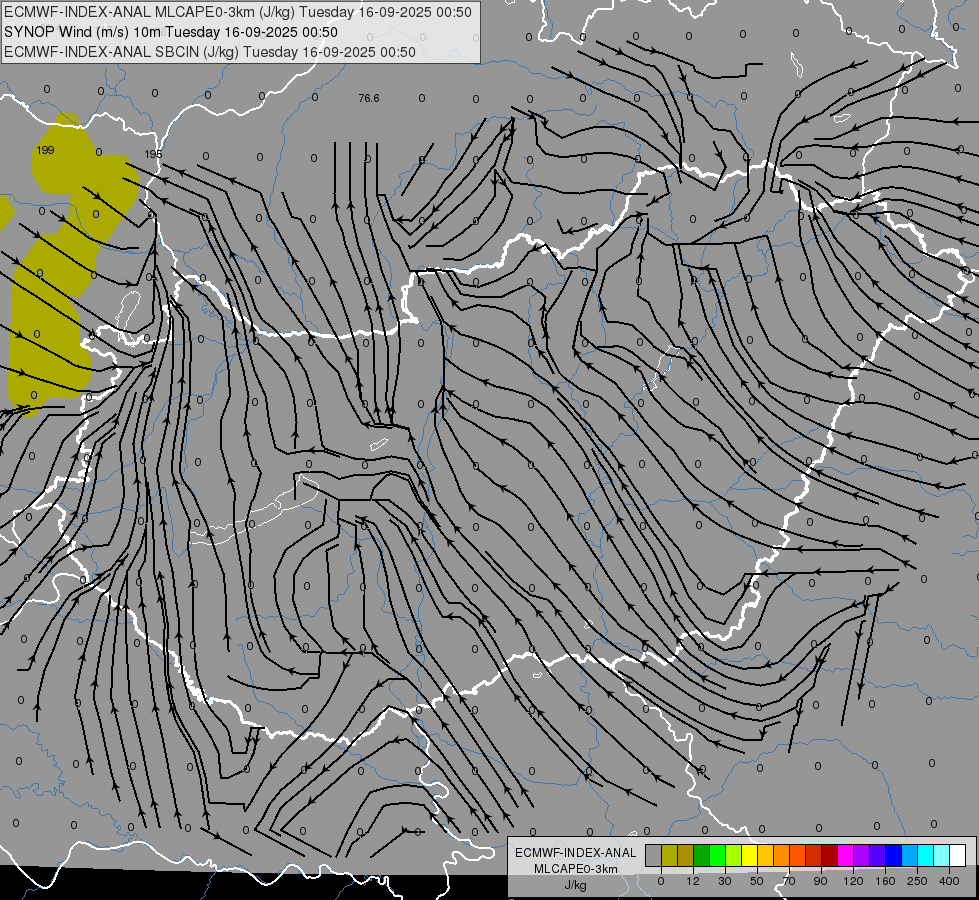The image size is (979, 900).
Task: Choose the dark green legend swatch
Action: (702, 855)
